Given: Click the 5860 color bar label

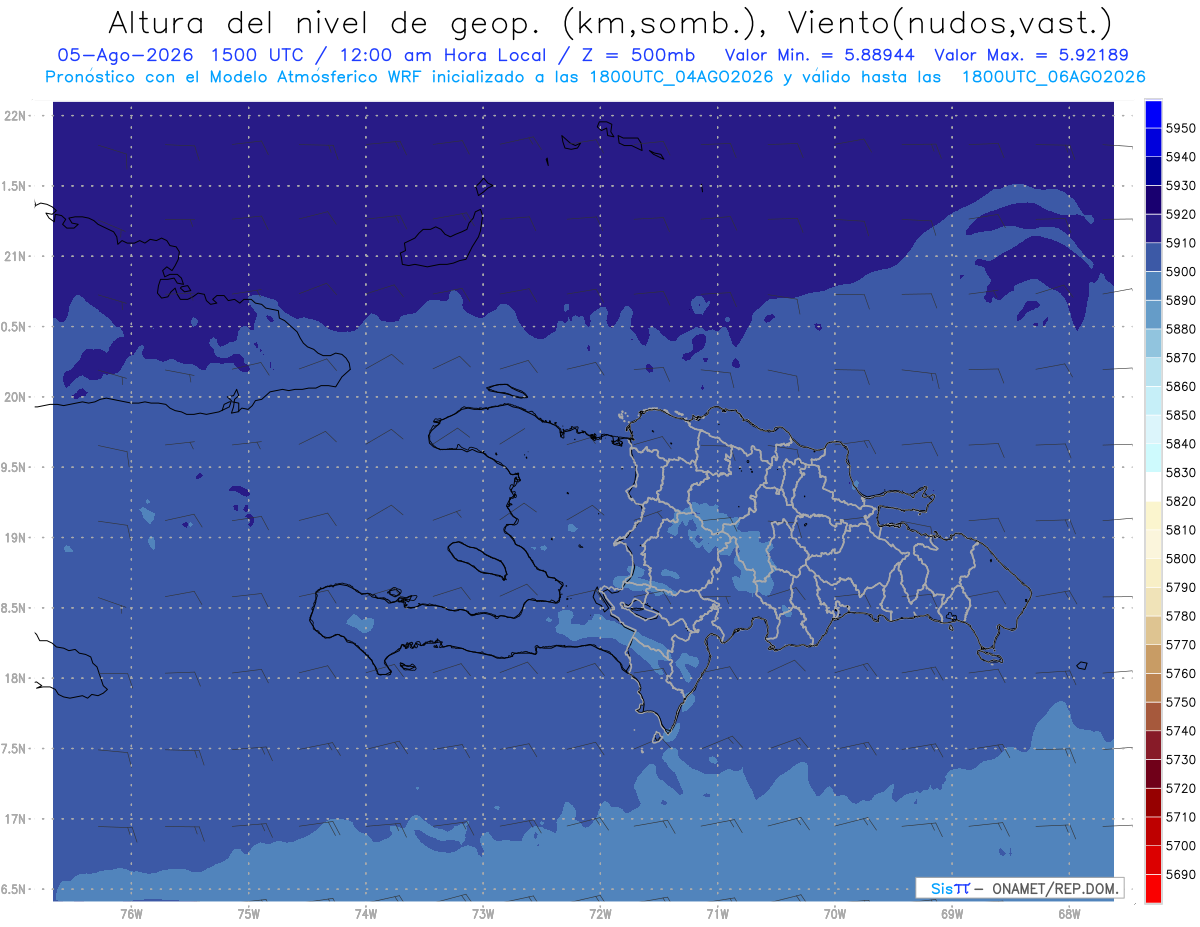Looking at the screenshot, I should click(1181, 386).
